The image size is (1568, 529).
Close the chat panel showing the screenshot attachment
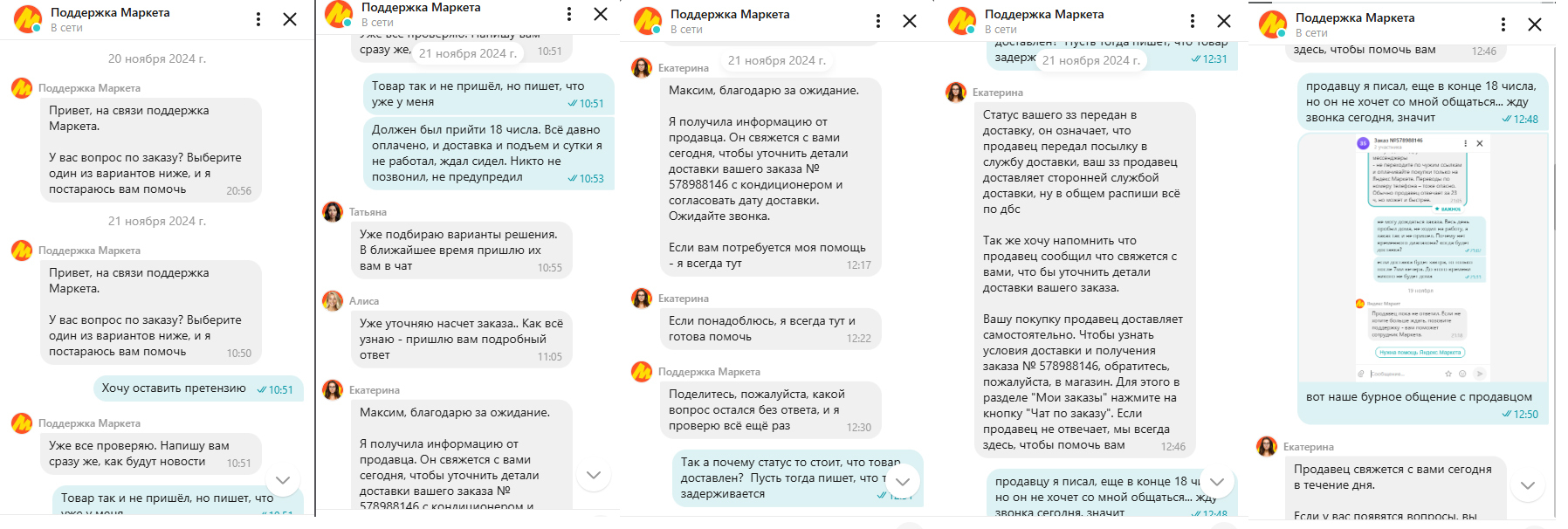pyautogui.click(x=1535, y=24)
